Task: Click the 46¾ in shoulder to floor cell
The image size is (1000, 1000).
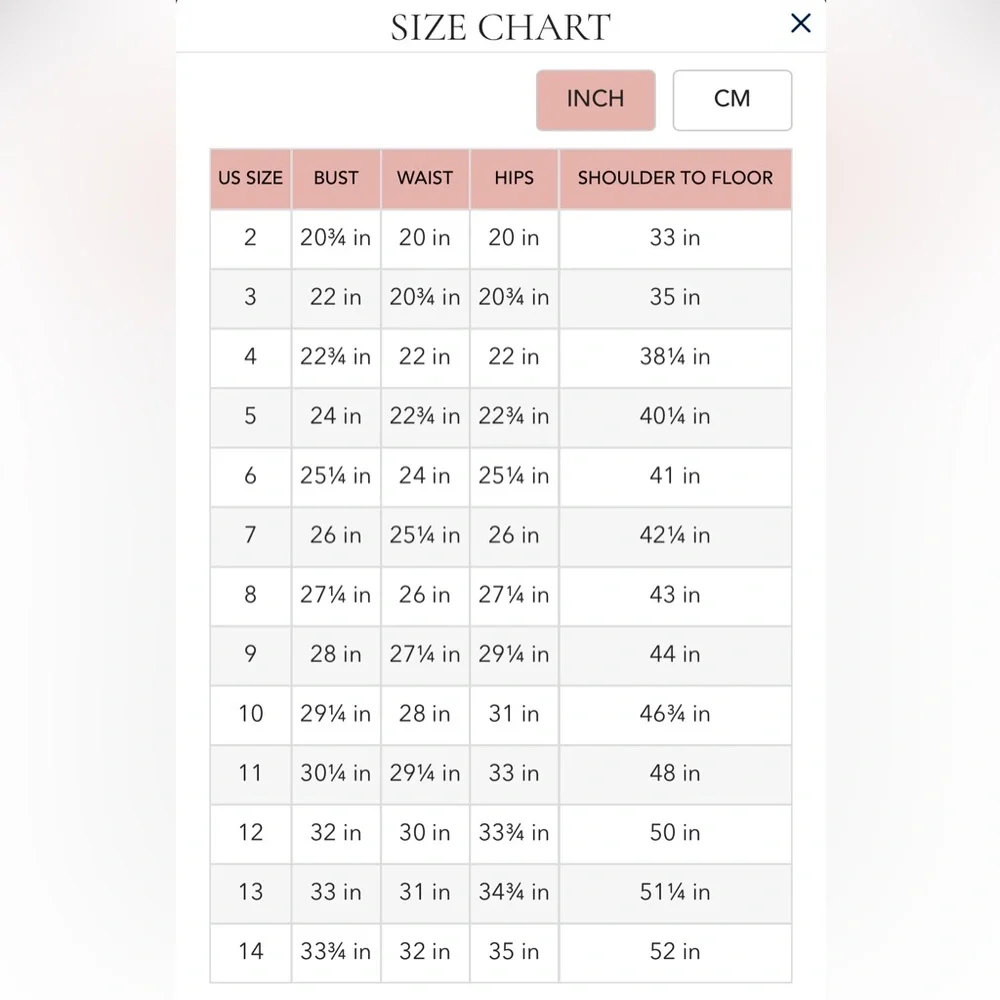Action: point(675,714)
